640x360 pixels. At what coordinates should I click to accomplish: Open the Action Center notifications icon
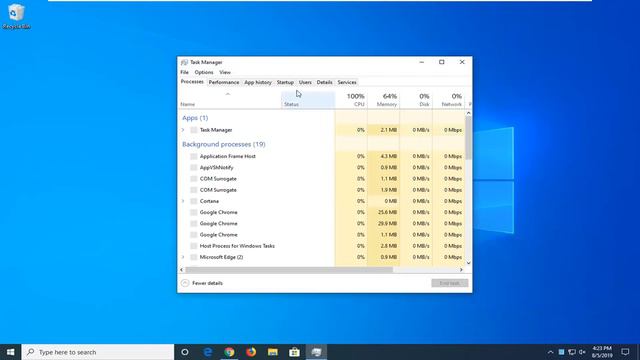tap(625, 352)
